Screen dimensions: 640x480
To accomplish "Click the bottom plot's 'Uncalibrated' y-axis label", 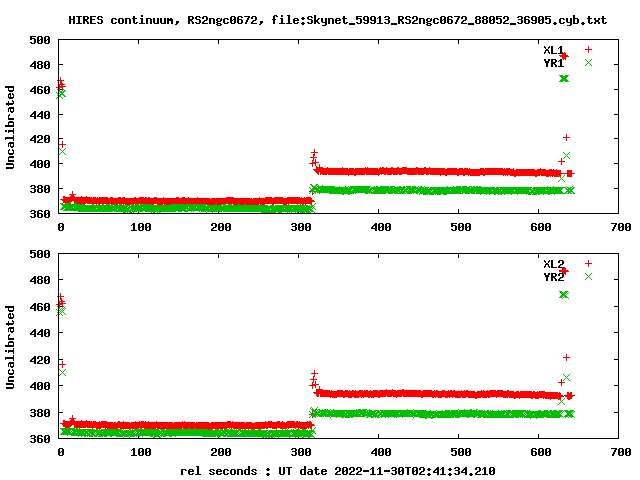I will (x=10, y=347).
